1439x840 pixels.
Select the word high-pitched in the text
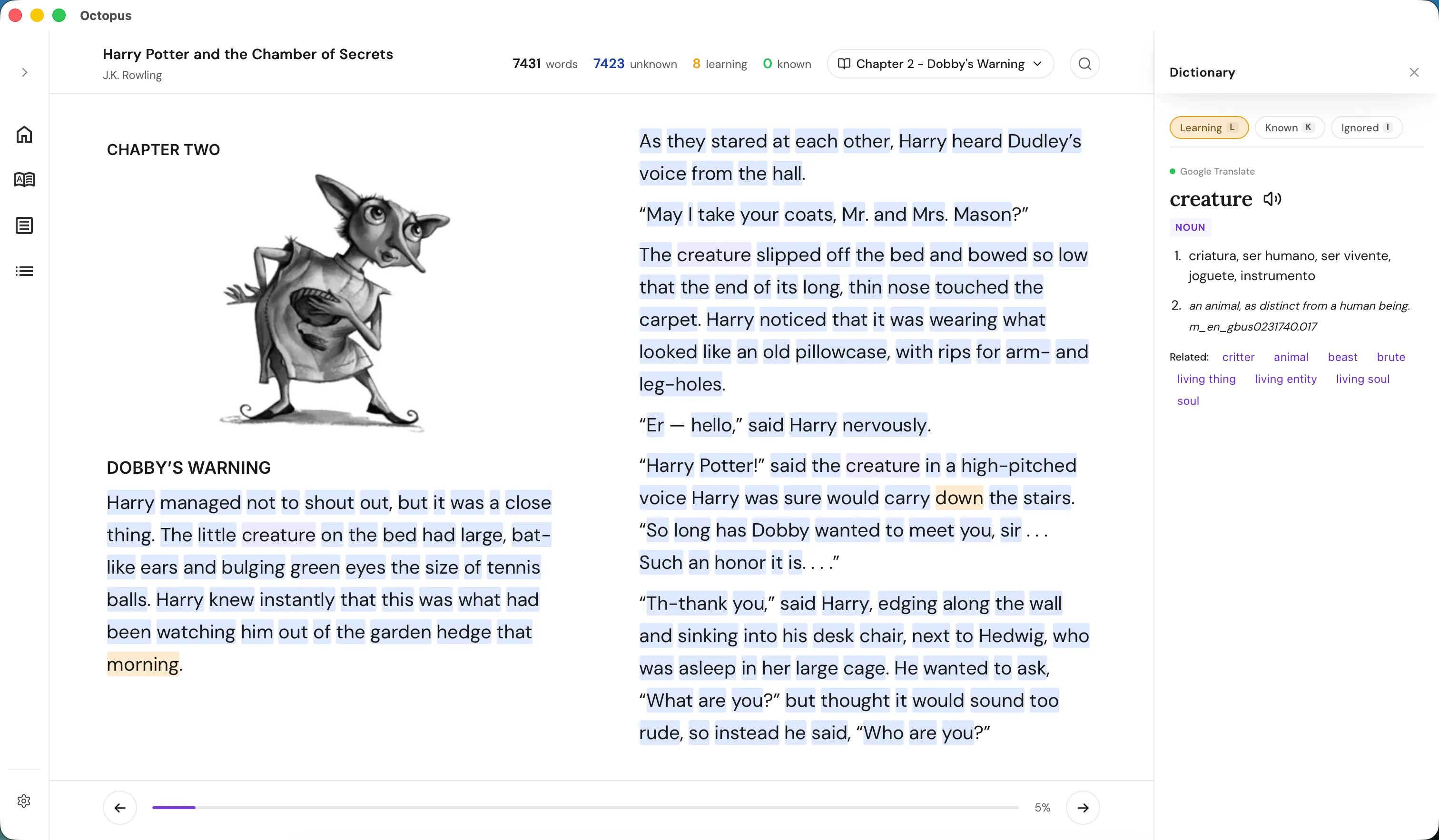click(x=1019, y=465)
